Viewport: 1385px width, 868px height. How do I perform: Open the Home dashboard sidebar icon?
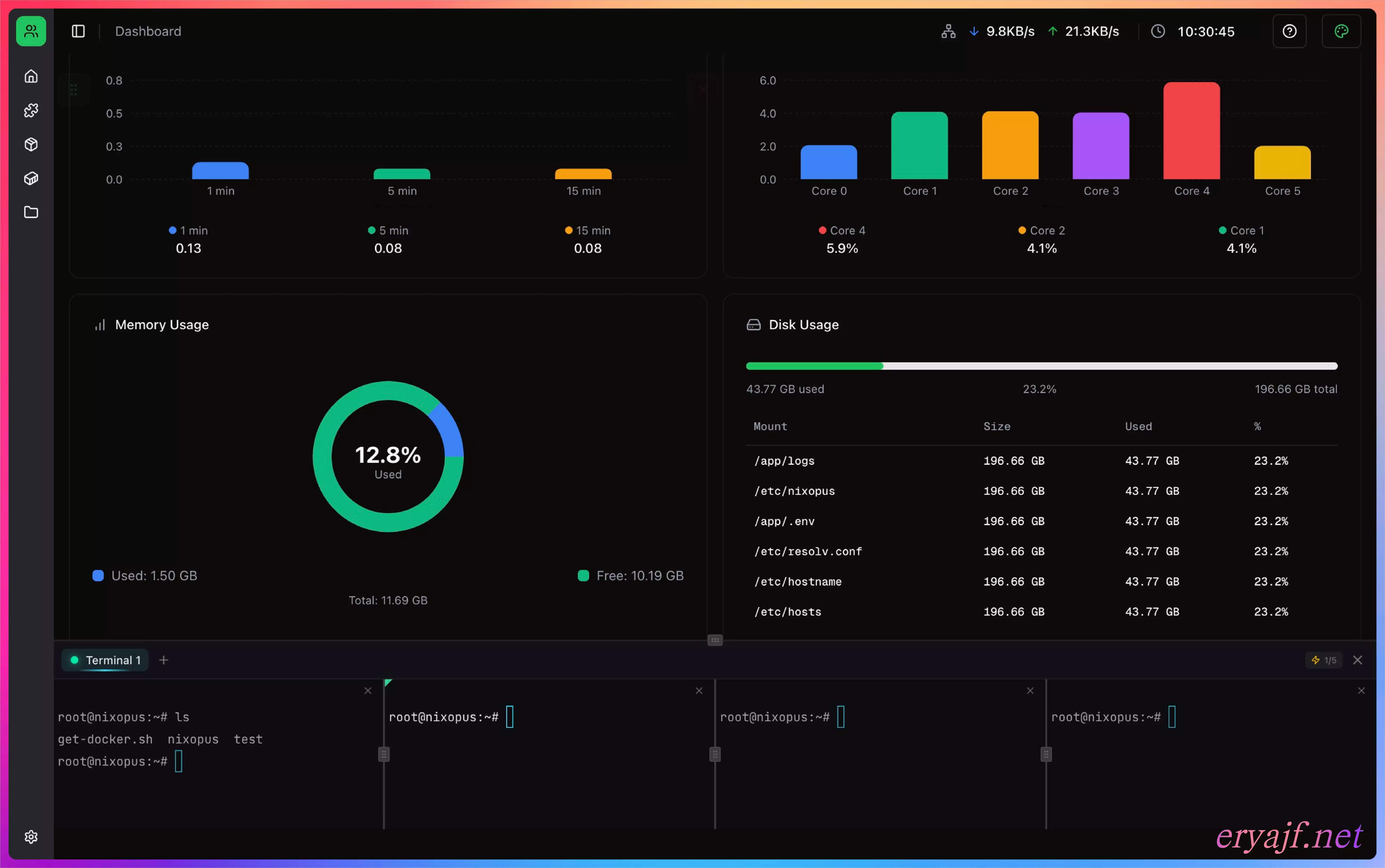tap(31, 76)
